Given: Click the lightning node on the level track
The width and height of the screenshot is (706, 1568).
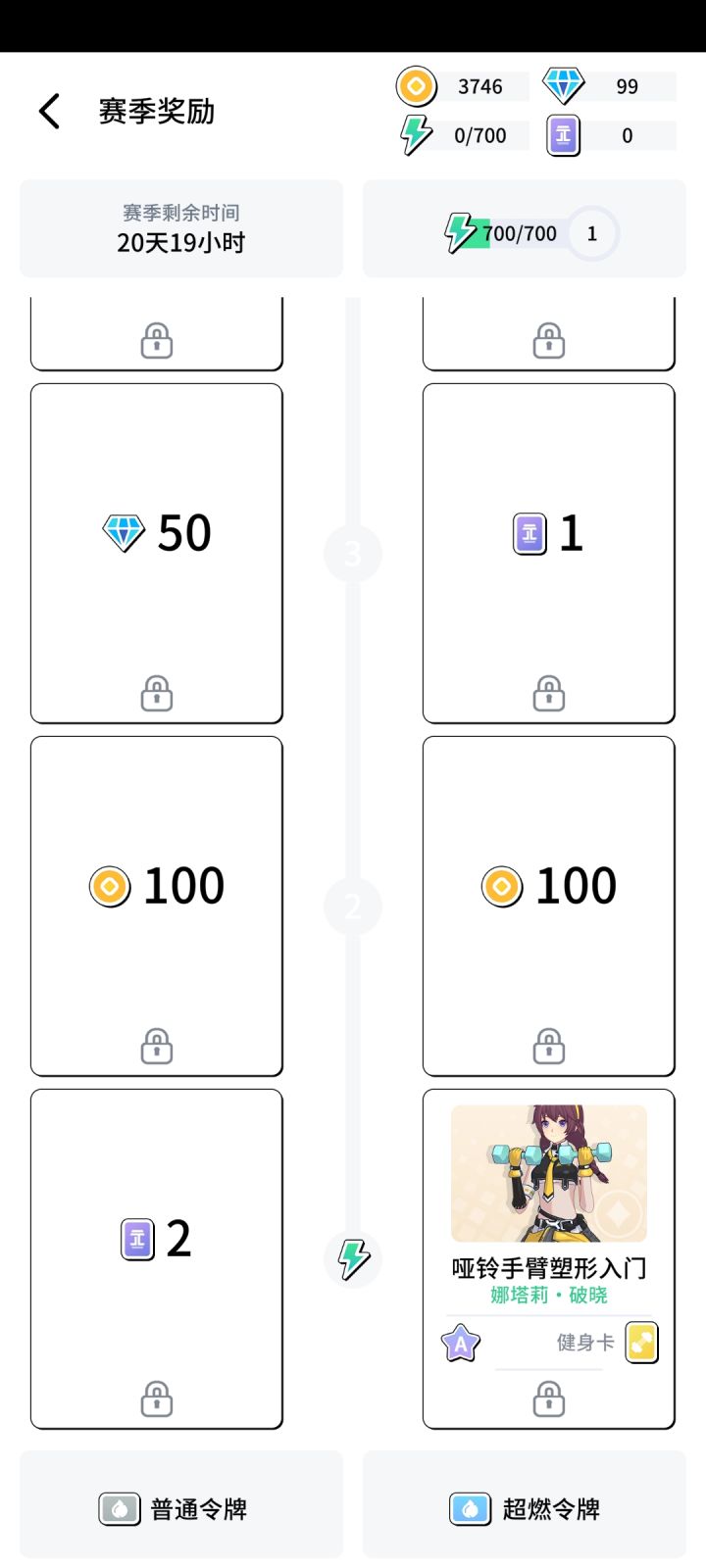Looking at the screenshot, I should [353, 1258].
